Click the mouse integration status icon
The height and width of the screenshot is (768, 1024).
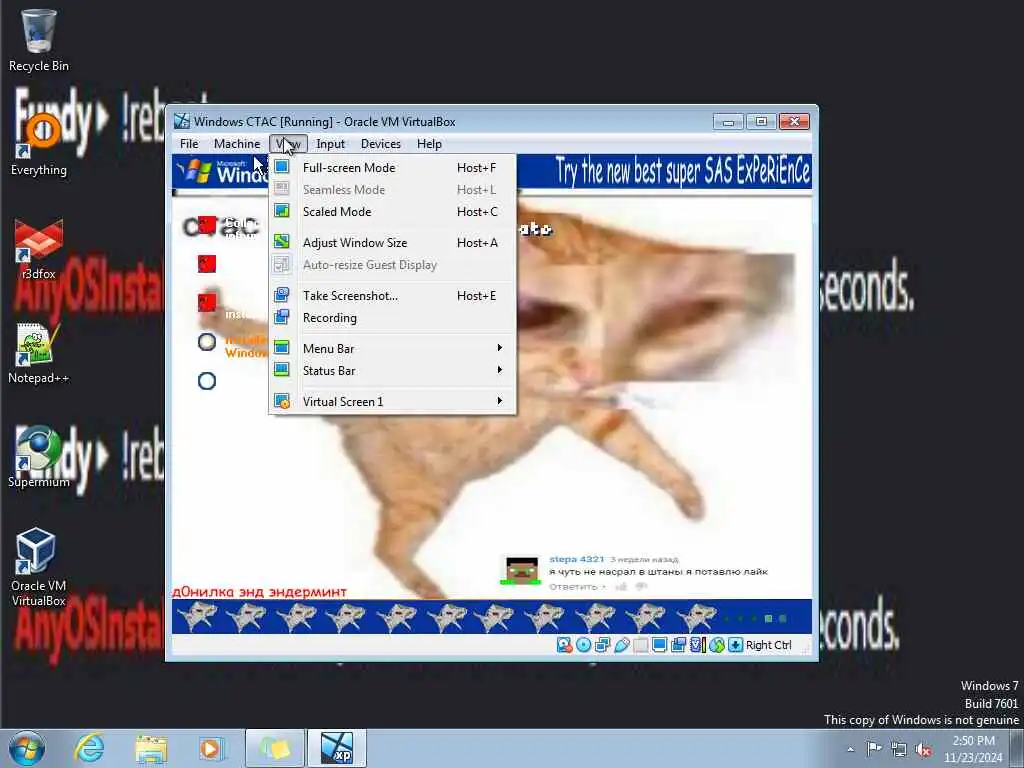click(716, 645)
